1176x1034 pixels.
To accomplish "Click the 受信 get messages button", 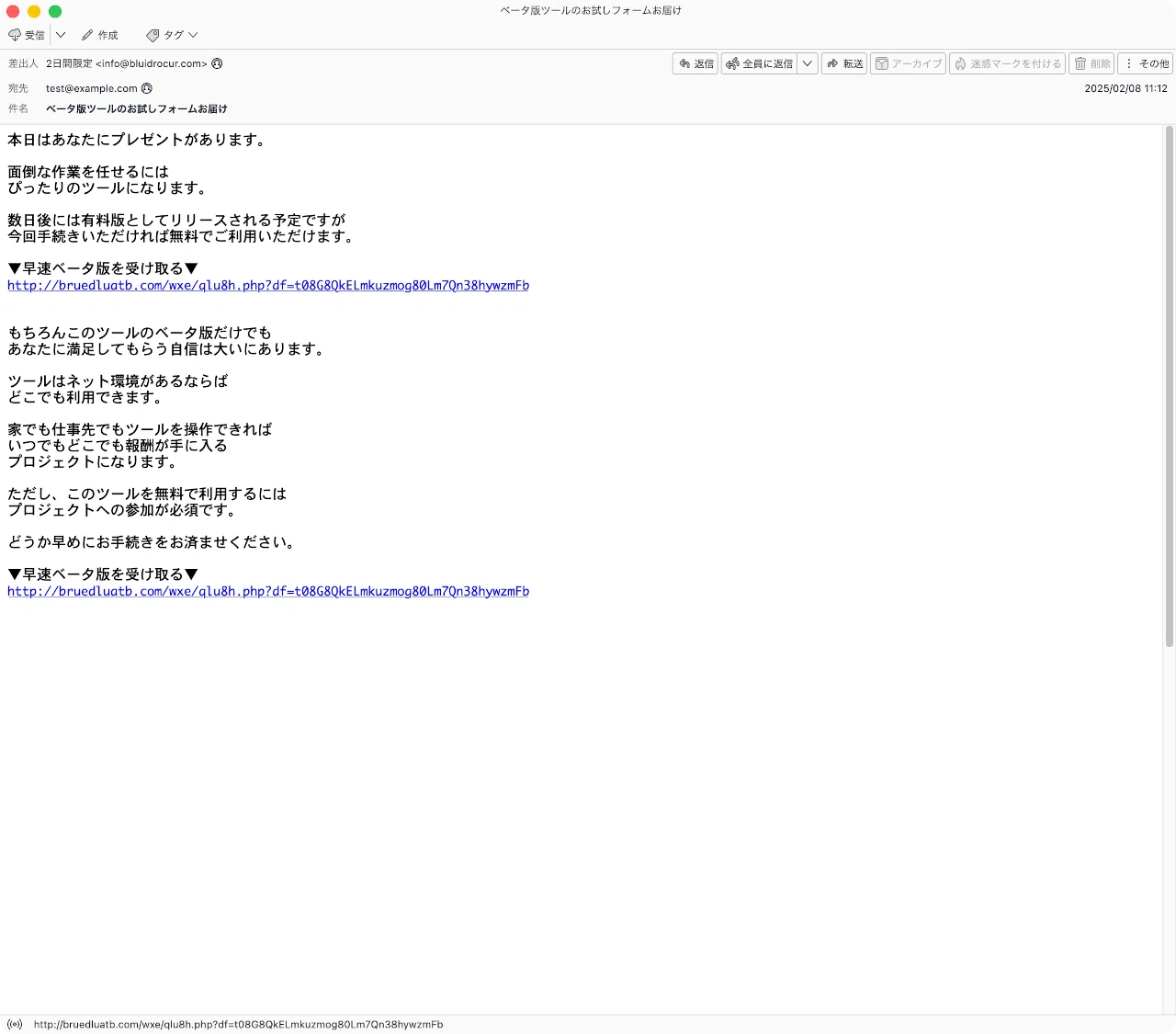I will [x=27, y=35].
